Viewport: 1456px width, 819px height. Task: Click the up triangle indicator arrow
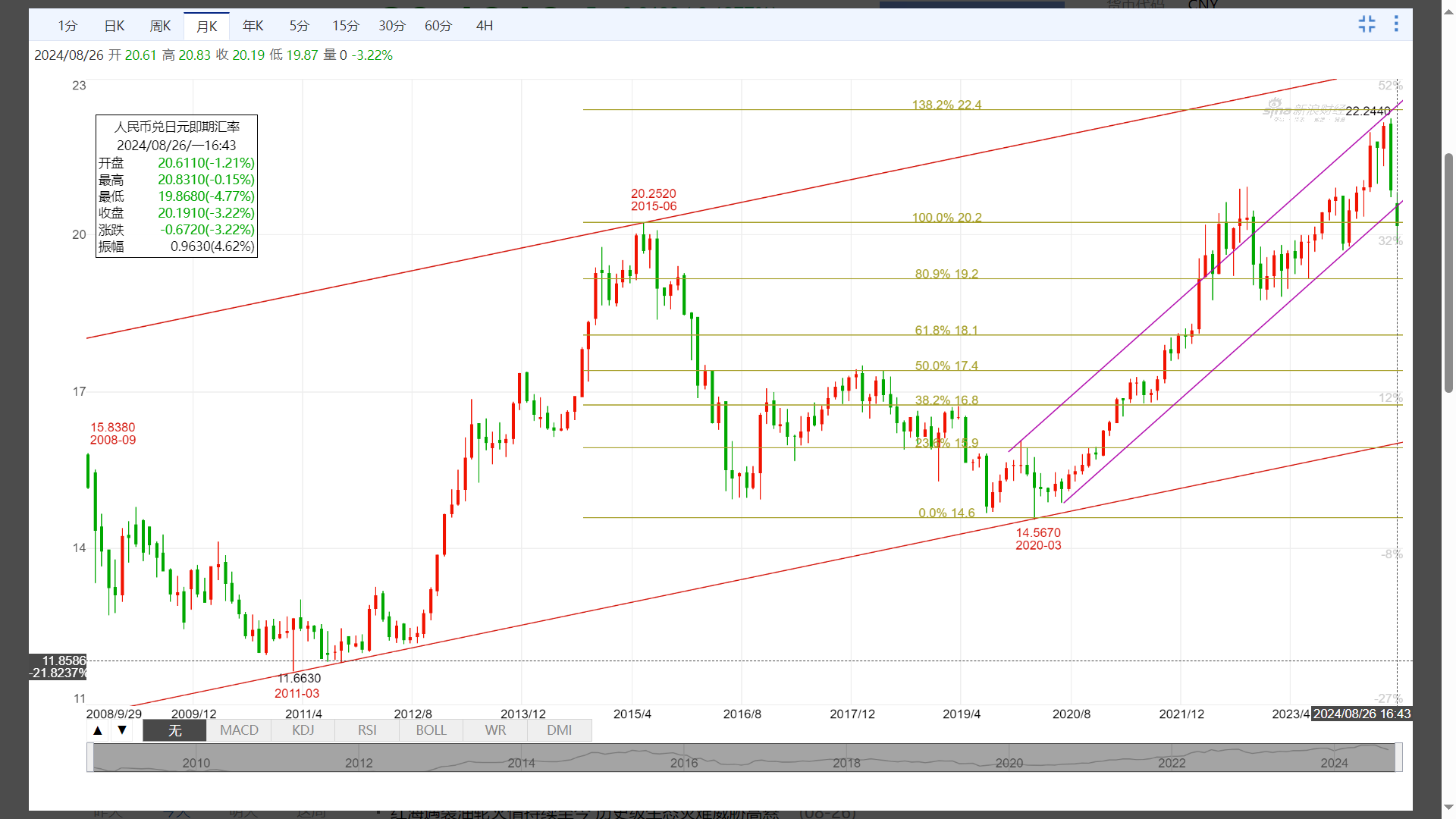[98, 730]
